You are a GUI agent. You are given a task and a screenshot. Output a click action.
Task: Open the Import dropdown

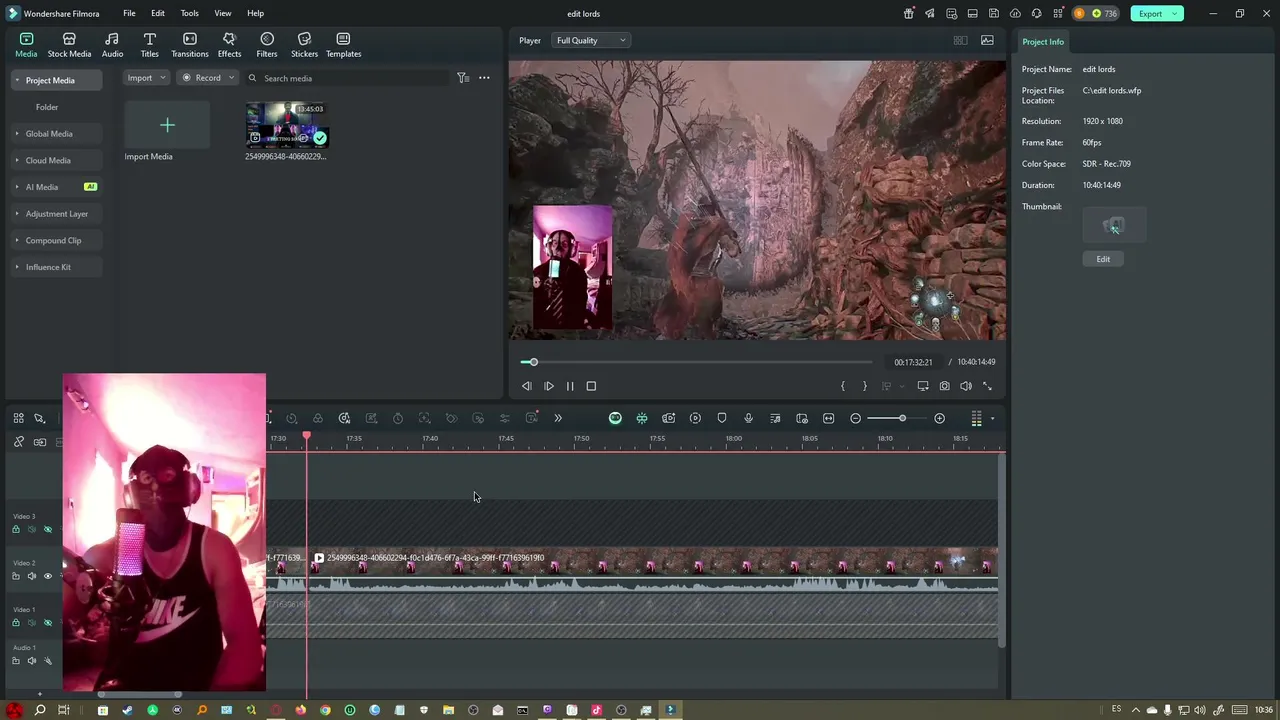(x=146, y=78)
